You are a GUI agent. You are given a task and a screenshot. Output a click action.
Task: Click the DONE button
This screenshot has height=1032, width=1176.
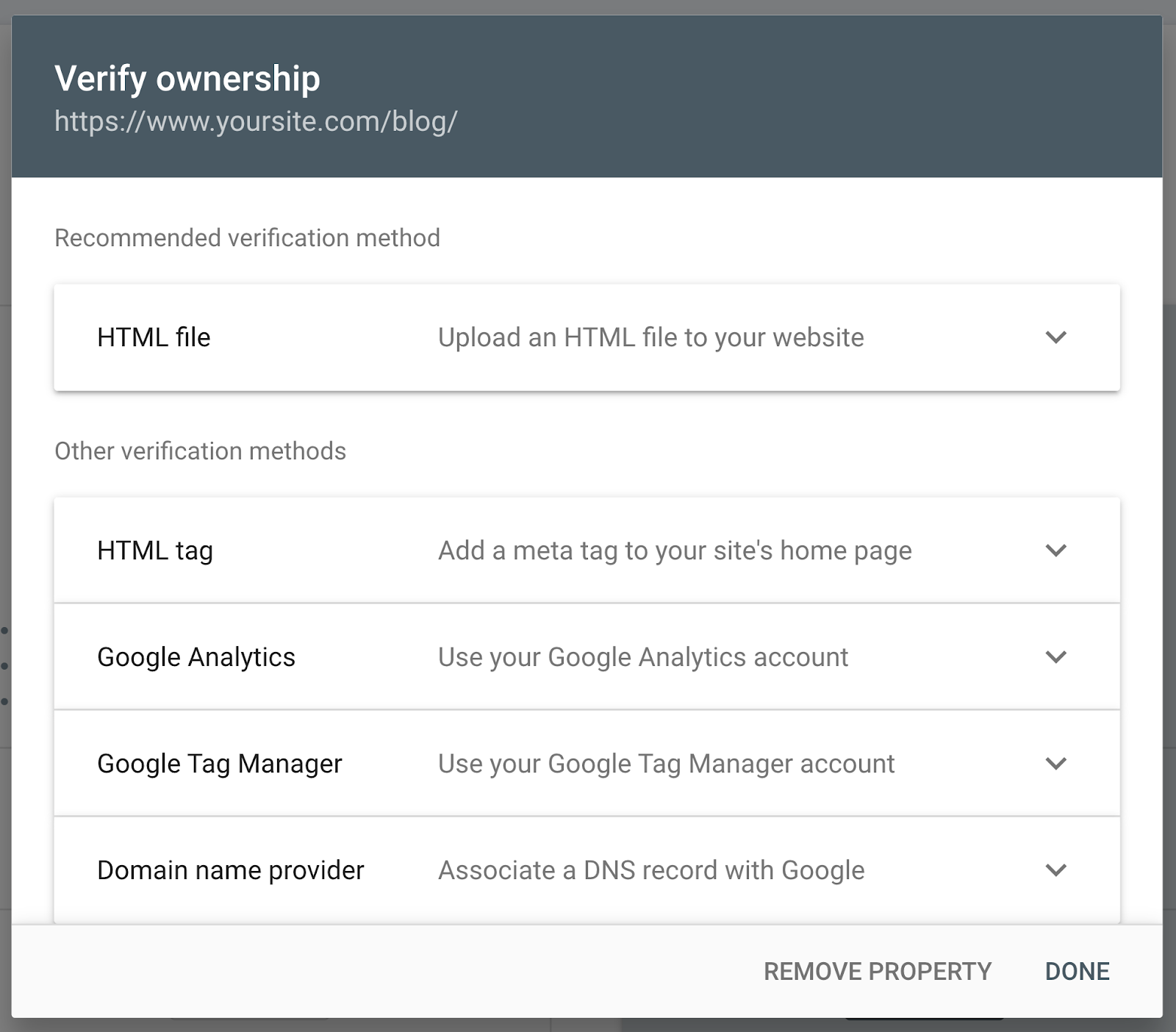point(1076,970)
